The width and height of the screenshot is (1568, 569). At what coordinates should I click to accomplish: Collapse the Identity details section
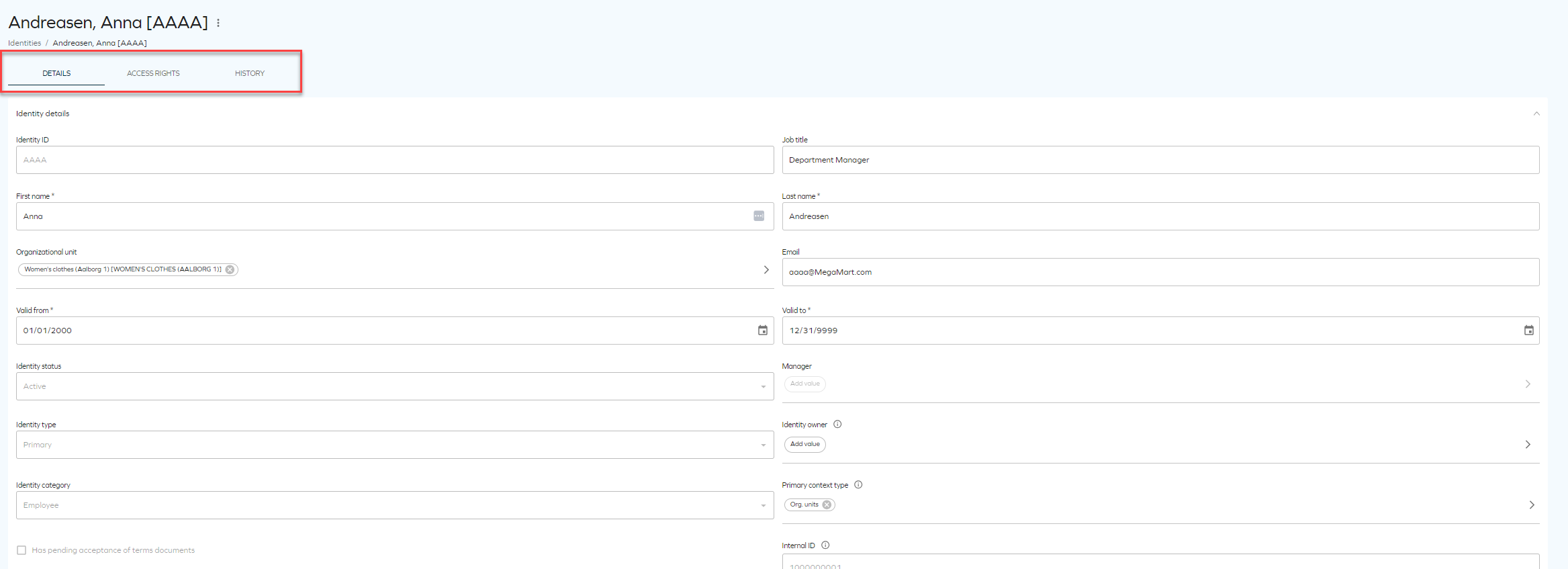pyautogui.click(x=1536, y=114)
